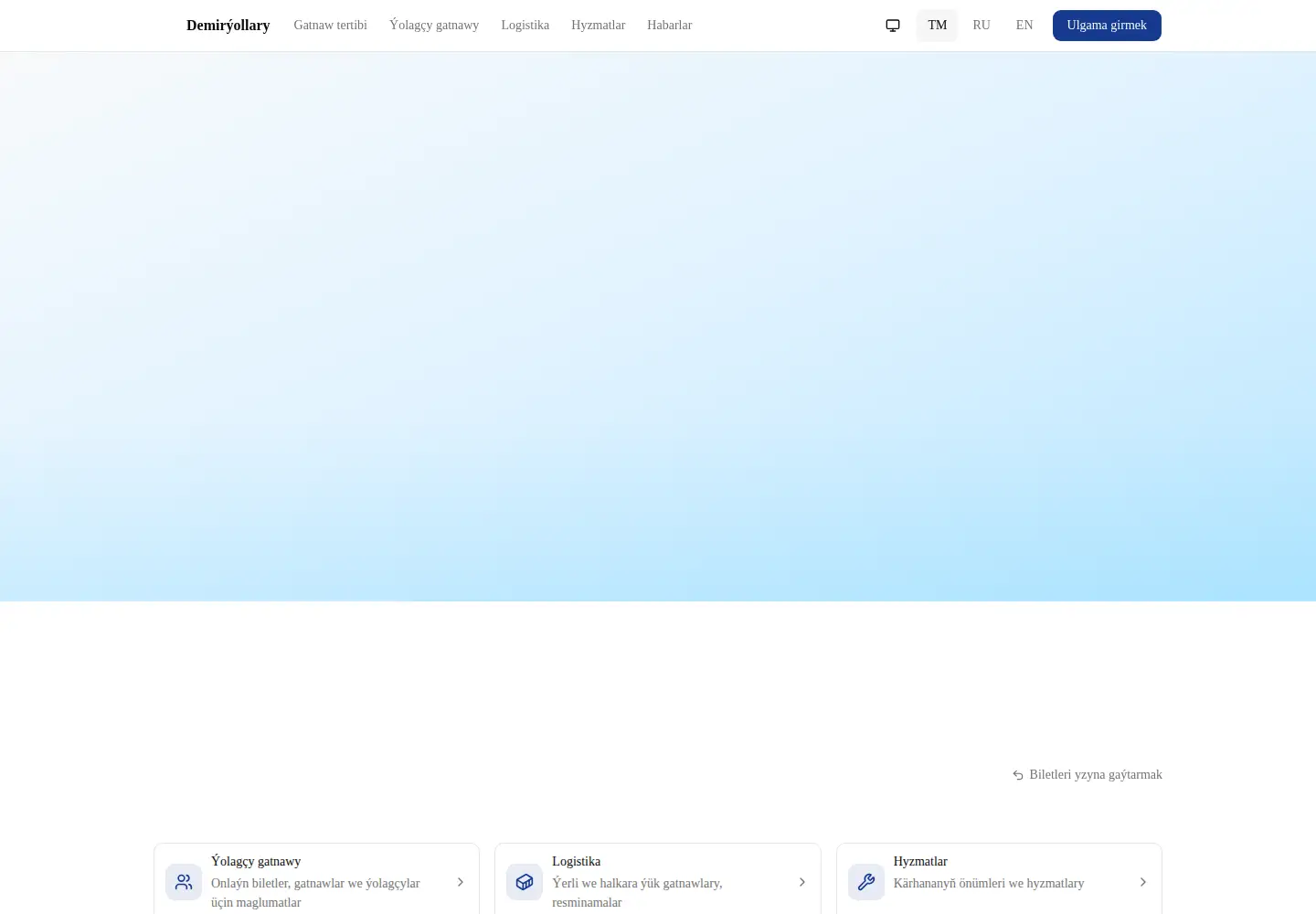Follow the Biletleri yzyna gaýtarmak link
1316x914 pixels.
1088,775
